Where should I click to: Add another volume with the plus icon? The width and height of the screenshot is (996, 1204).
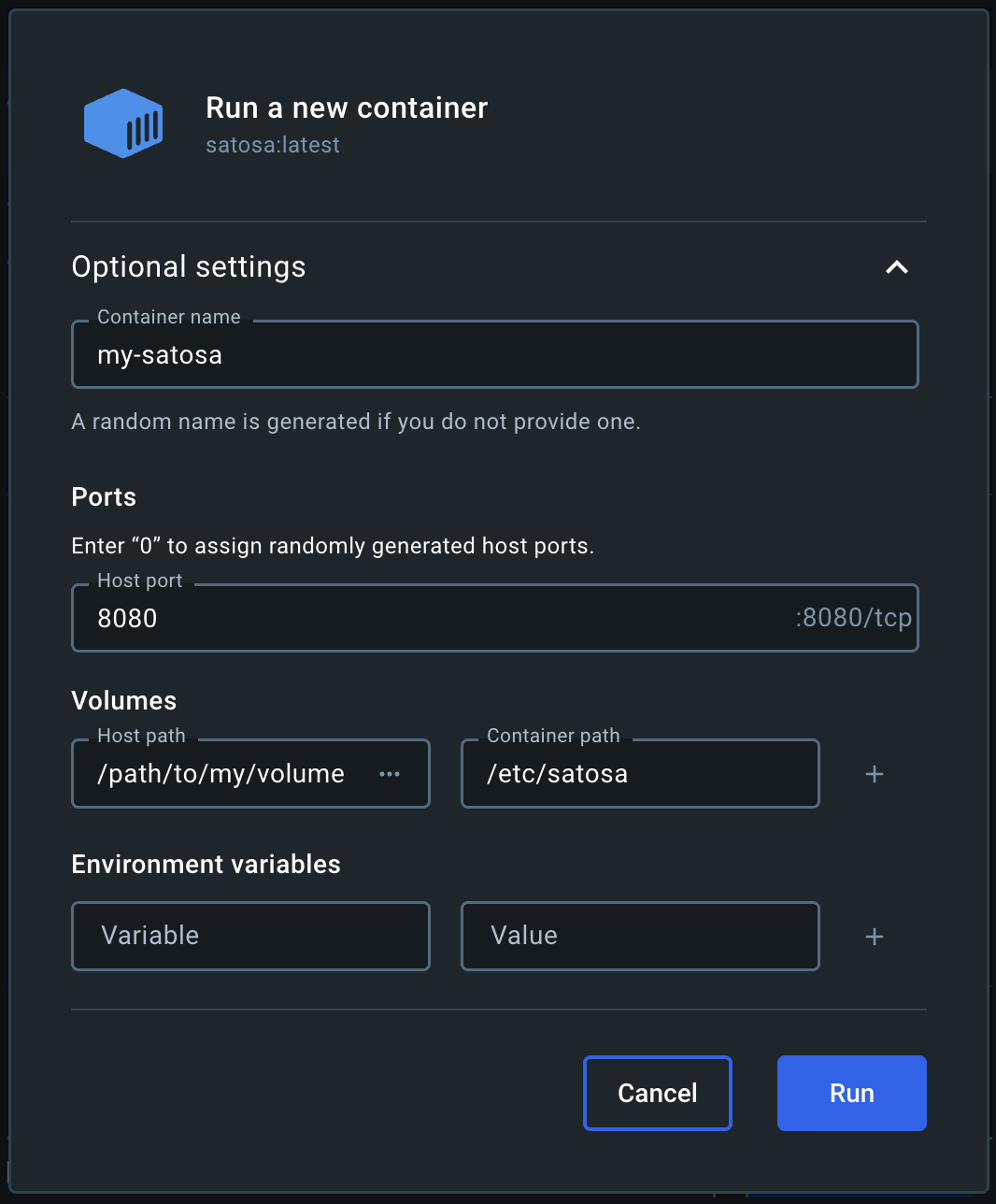point(875,774)
